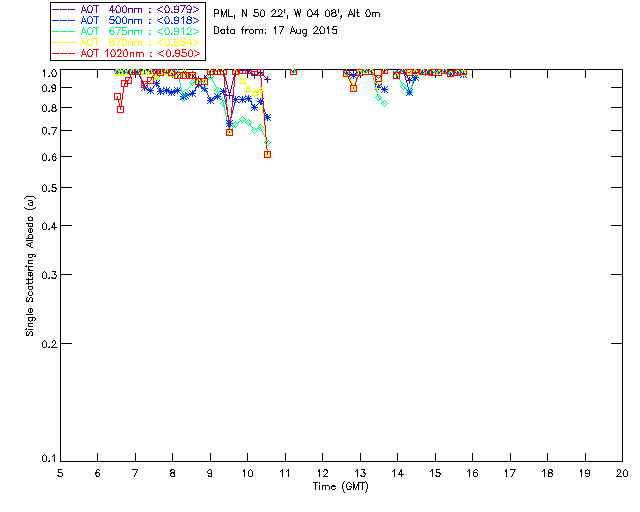Click the y-axis tick label "0.1"
This screenshot has height=512, width=640.
[49, 459]
